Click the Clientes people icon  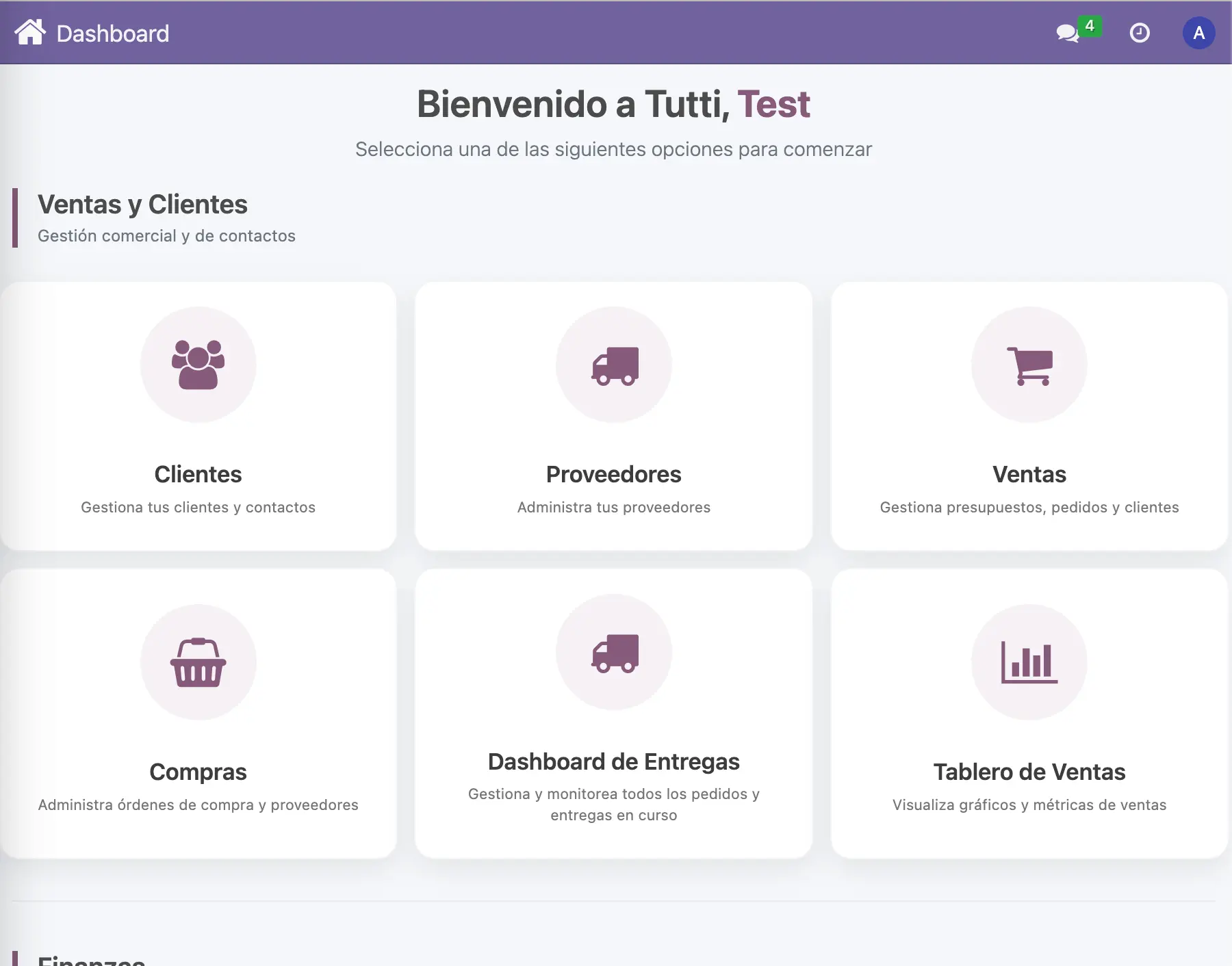pos(198,365)
